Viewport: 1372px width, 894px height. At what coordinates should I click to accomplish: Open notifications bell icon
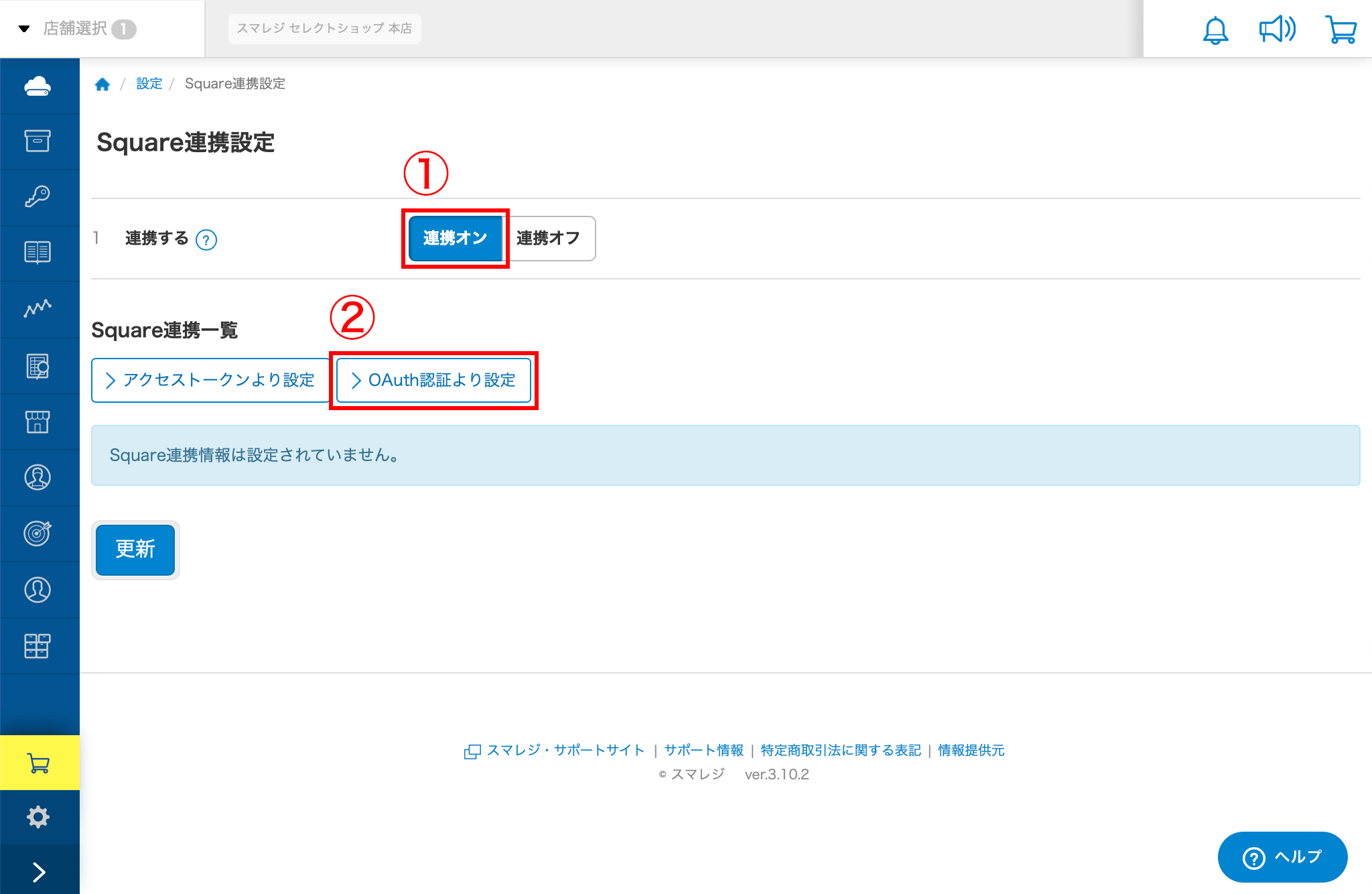coord(1215,29)
